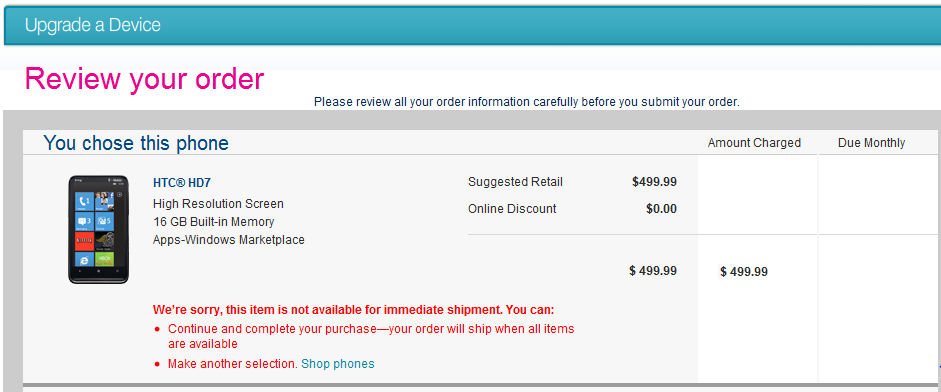Image resolution: width=941 pixels, height=392 pixels.
Task: Select the High Resolution Screen feature text
Action: pos(218,204)
